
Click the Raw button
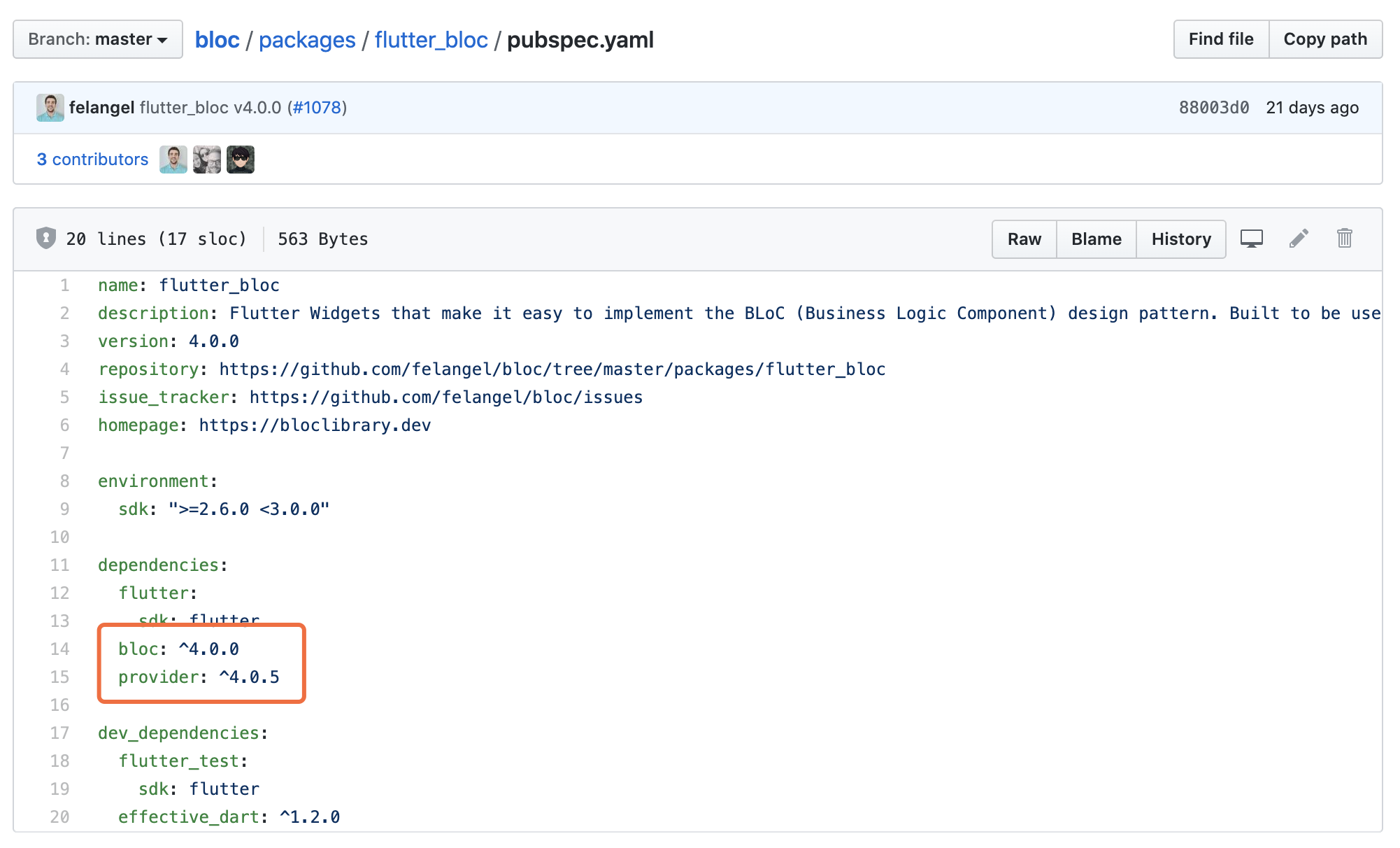[1024, 239]
